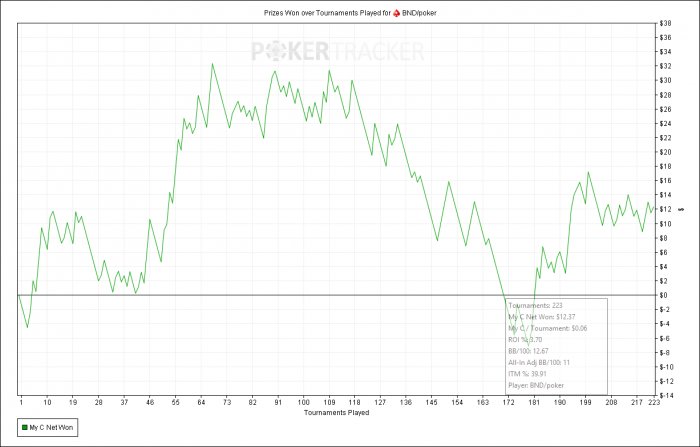Click x-axis tick labeled 1
Viewport: 700px width, 447px height.
coord(21,402)
